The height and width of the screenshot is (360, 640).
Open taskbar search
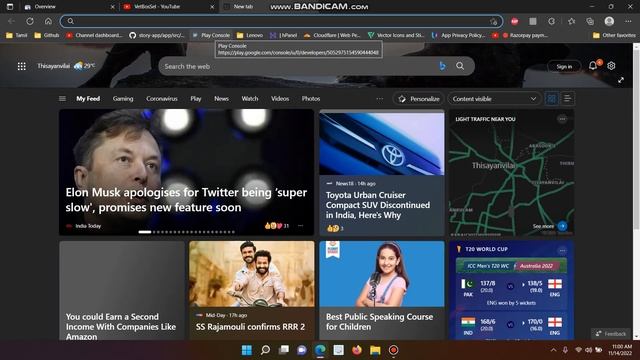pos(265,350)
